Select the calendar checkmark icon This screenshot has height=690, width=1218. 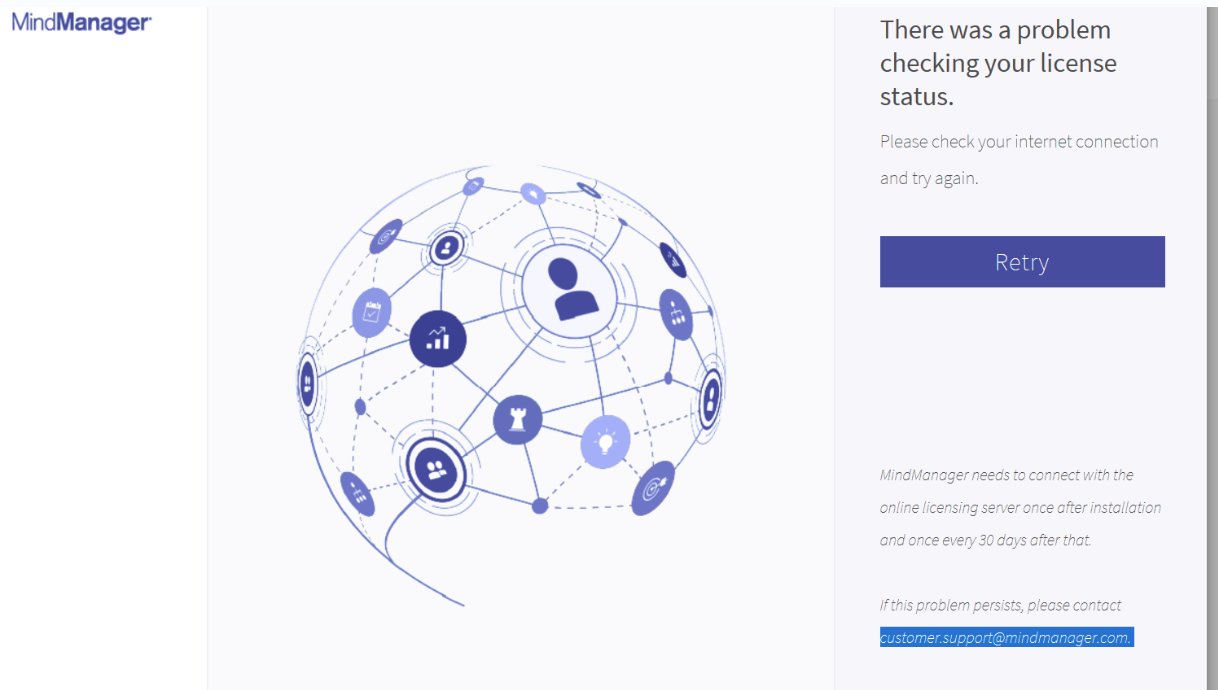[372, 312]
